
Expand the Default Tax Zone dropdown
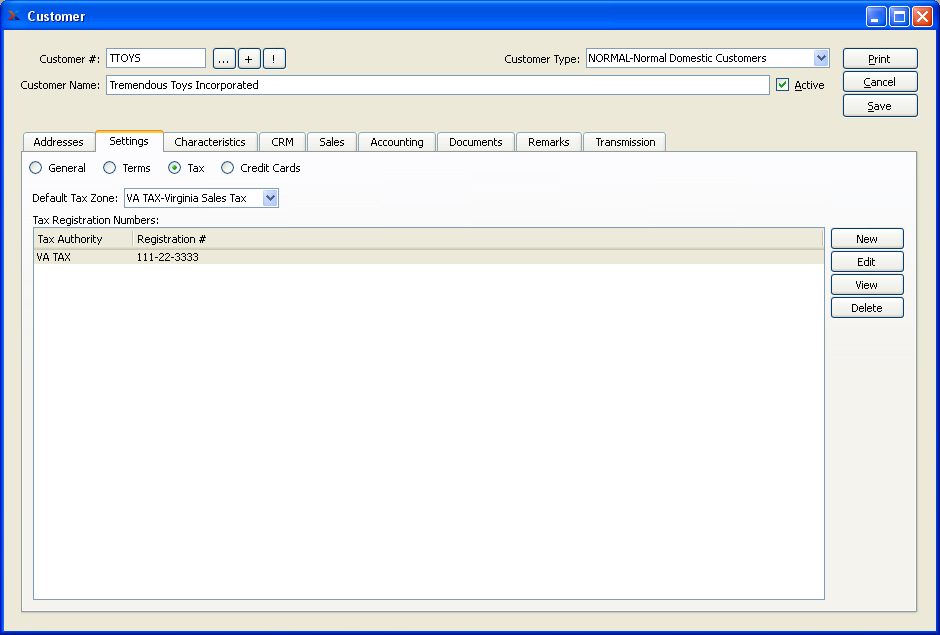click(270, 198)
